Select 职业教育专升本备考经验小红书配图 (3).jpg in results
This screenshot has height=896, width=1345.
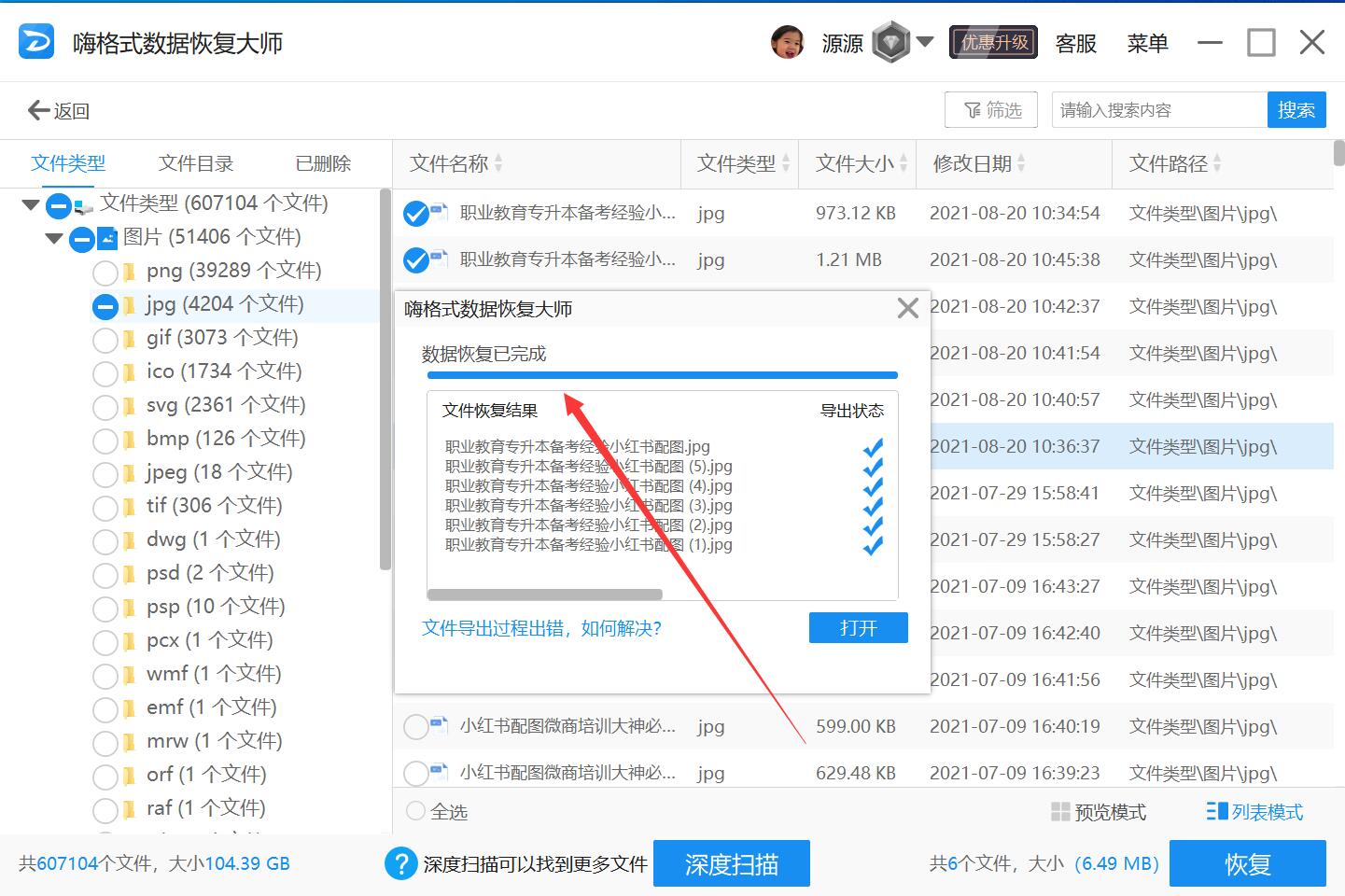(588, 506)
